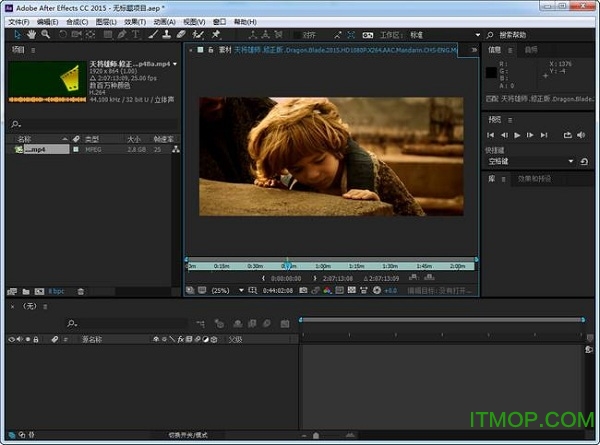Toggle preview audio mute speaker
This screenshot has width=600, height=445.
581,135
